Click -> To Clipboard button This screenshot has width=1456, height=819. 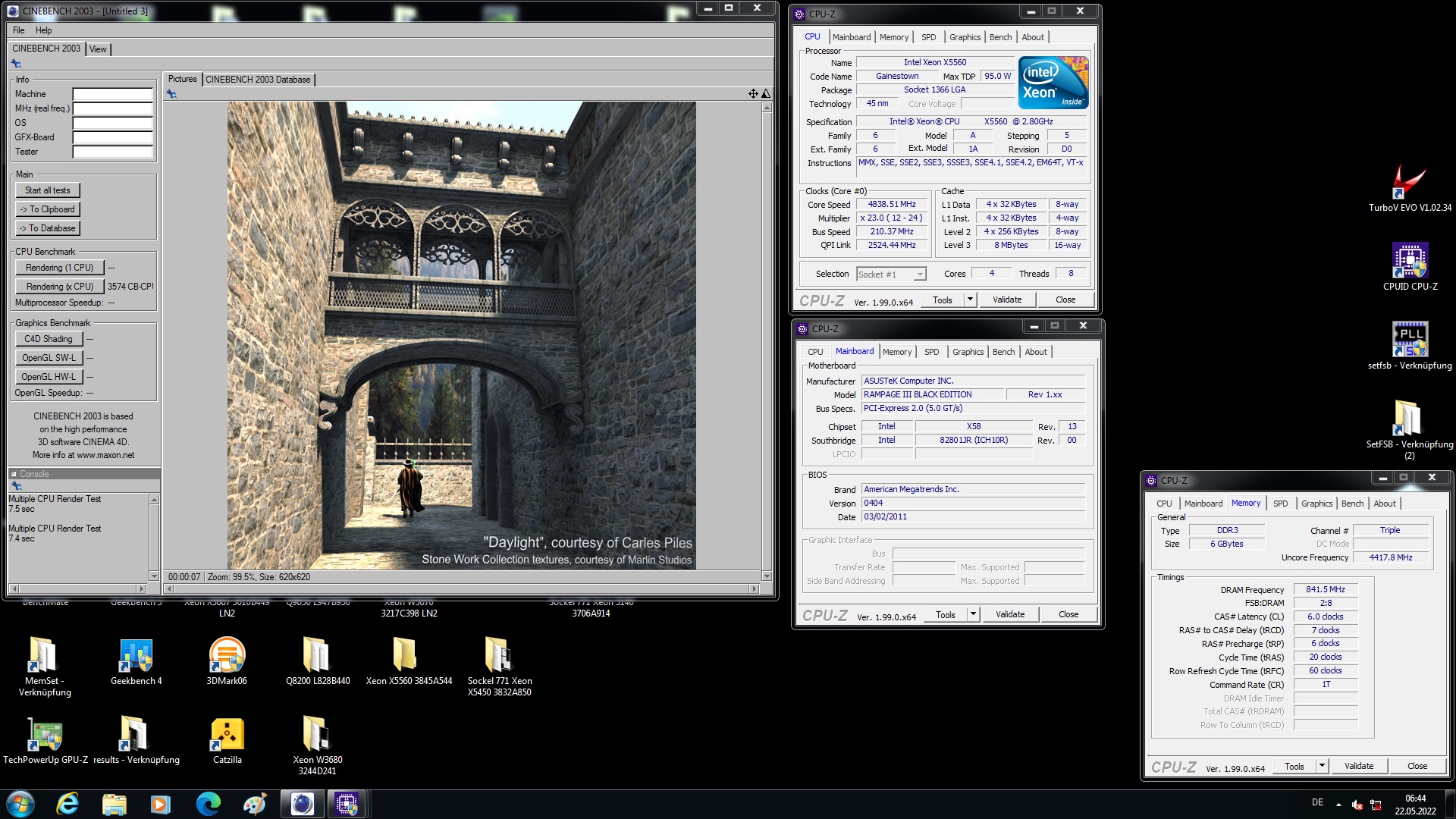click(x=48, y=209)
